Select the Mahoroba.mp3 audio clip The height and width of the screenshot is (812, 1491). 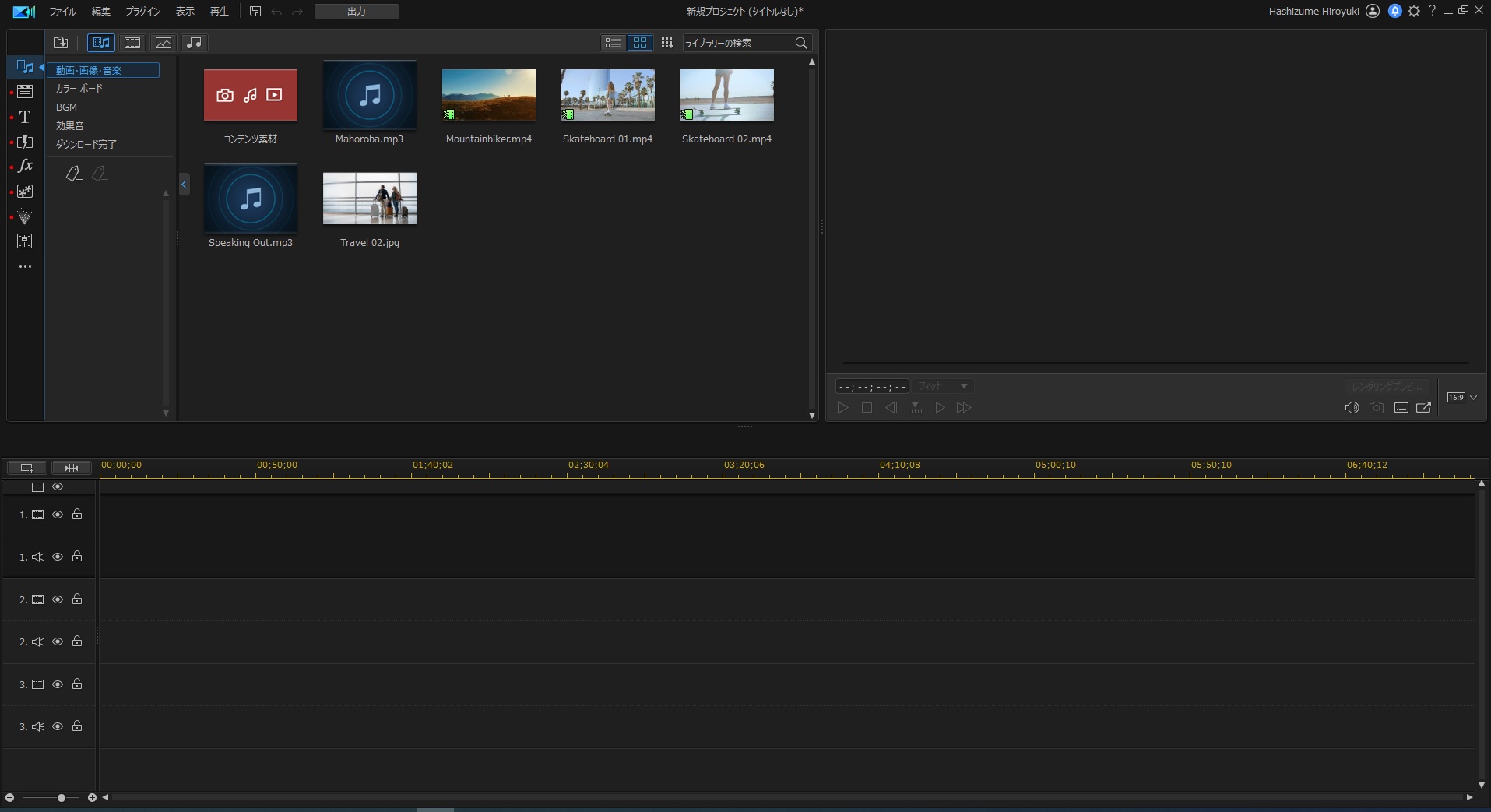(x=370, y=95)
